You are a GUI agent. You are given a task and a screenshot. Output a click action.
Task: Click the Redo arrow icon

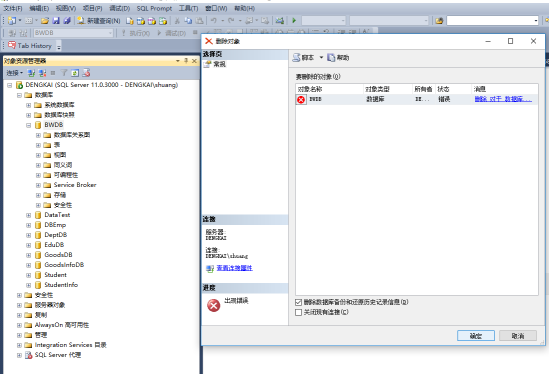(x=231, y=21)
